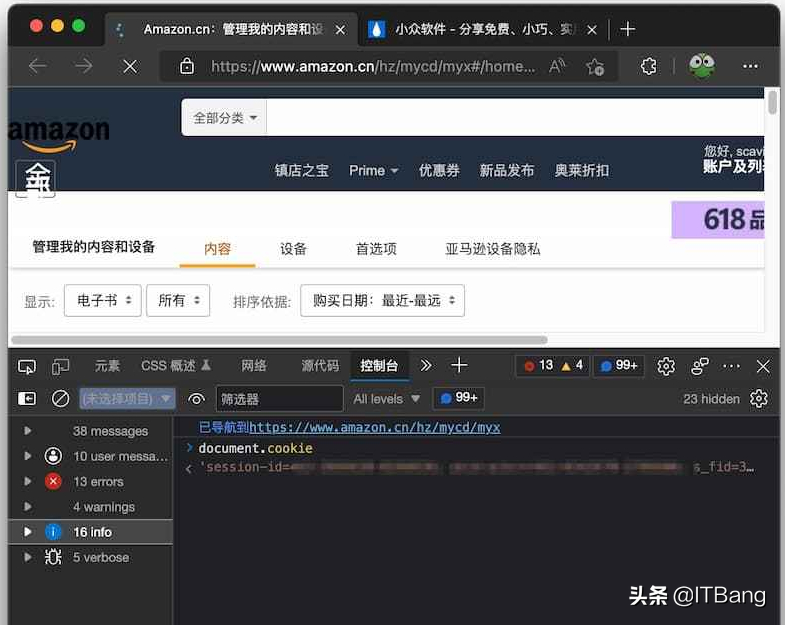The width and height of the screenshot is (785, 625).
Task: Open the DevTools feedback icon
Action: click(699, 367)
